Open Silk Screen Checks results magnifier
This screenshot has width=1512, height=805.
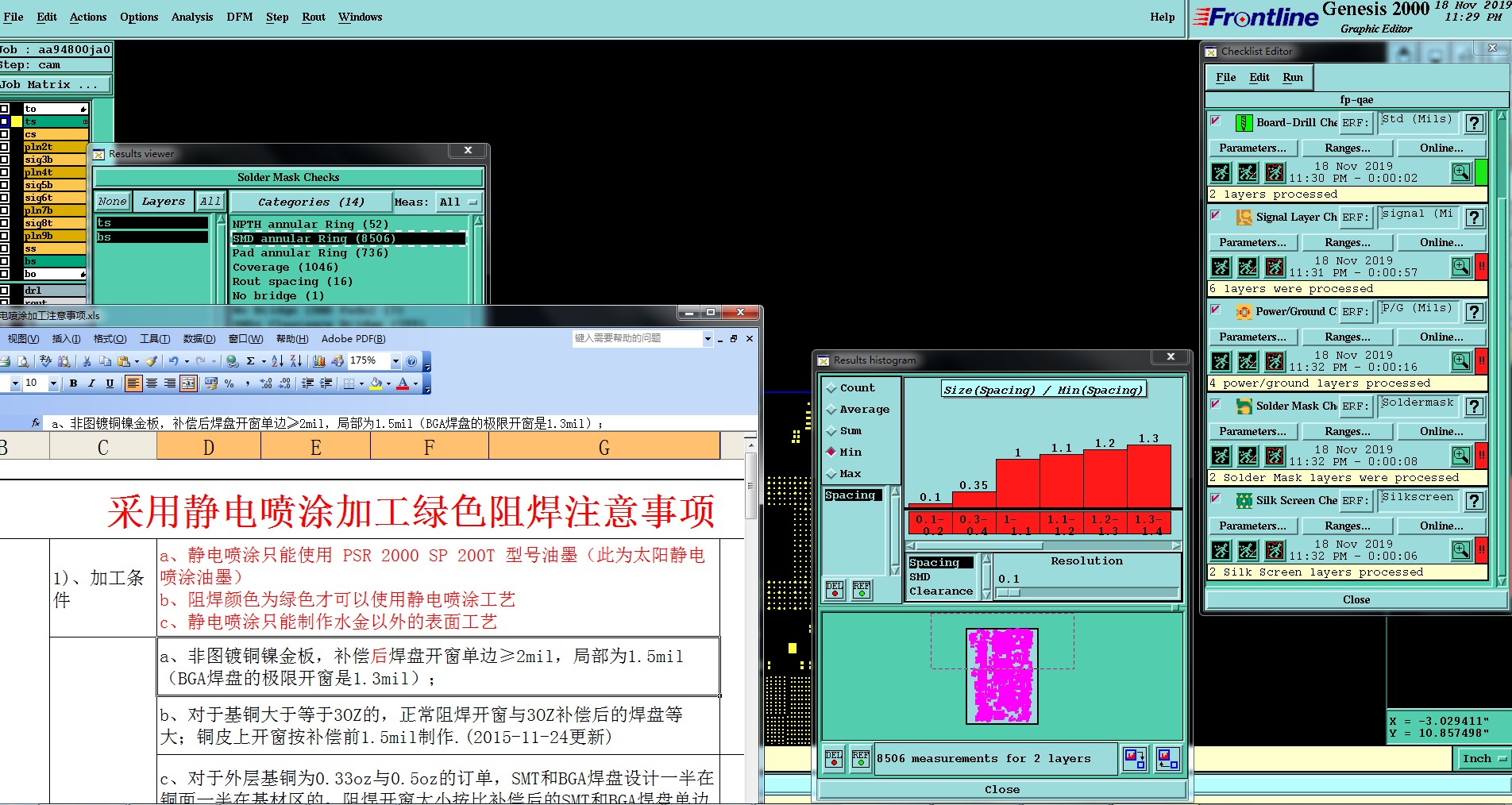click(1460, 550)
